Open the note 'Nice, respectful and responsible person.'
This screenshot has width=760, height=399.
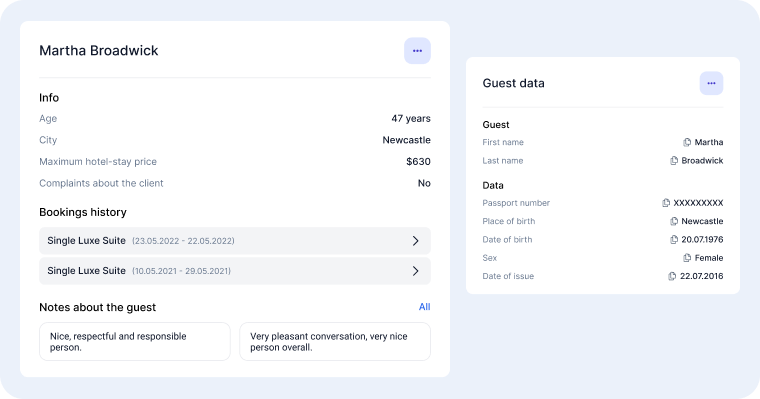tap(135, 342)
